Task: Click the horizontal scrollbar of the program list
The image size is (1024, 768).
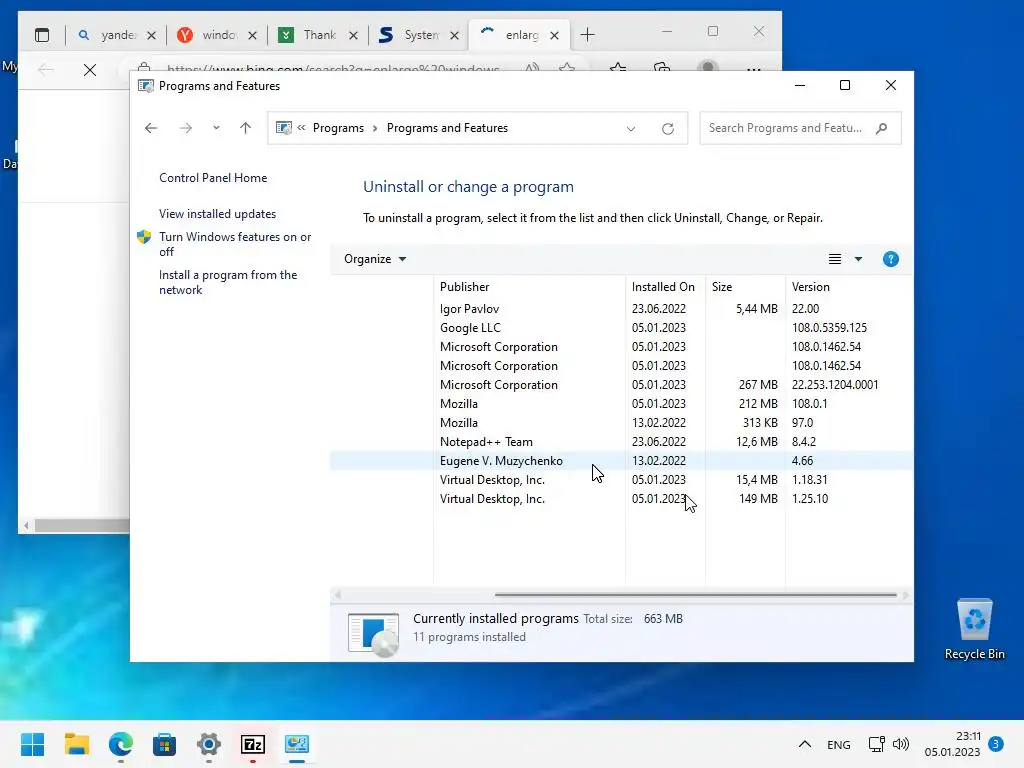Action: coord(696,595)
